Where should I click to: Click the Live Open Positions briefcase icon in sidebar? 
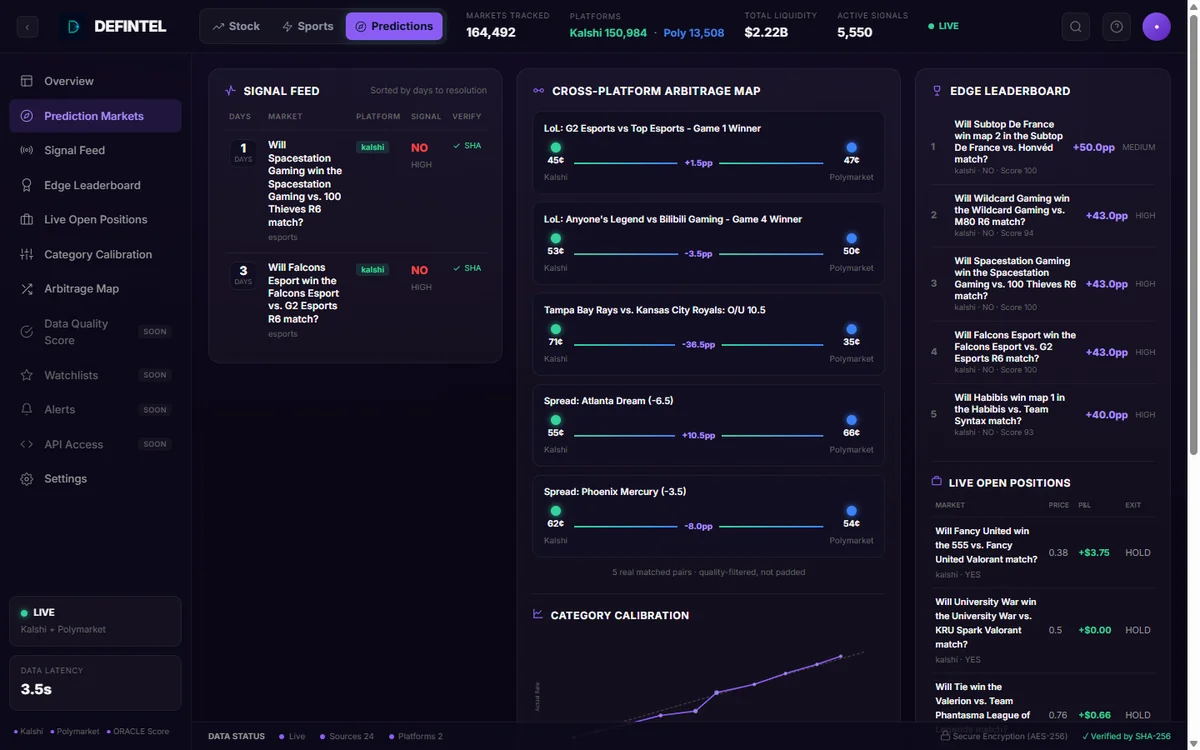pyautogui.click(x=27, y=219)
